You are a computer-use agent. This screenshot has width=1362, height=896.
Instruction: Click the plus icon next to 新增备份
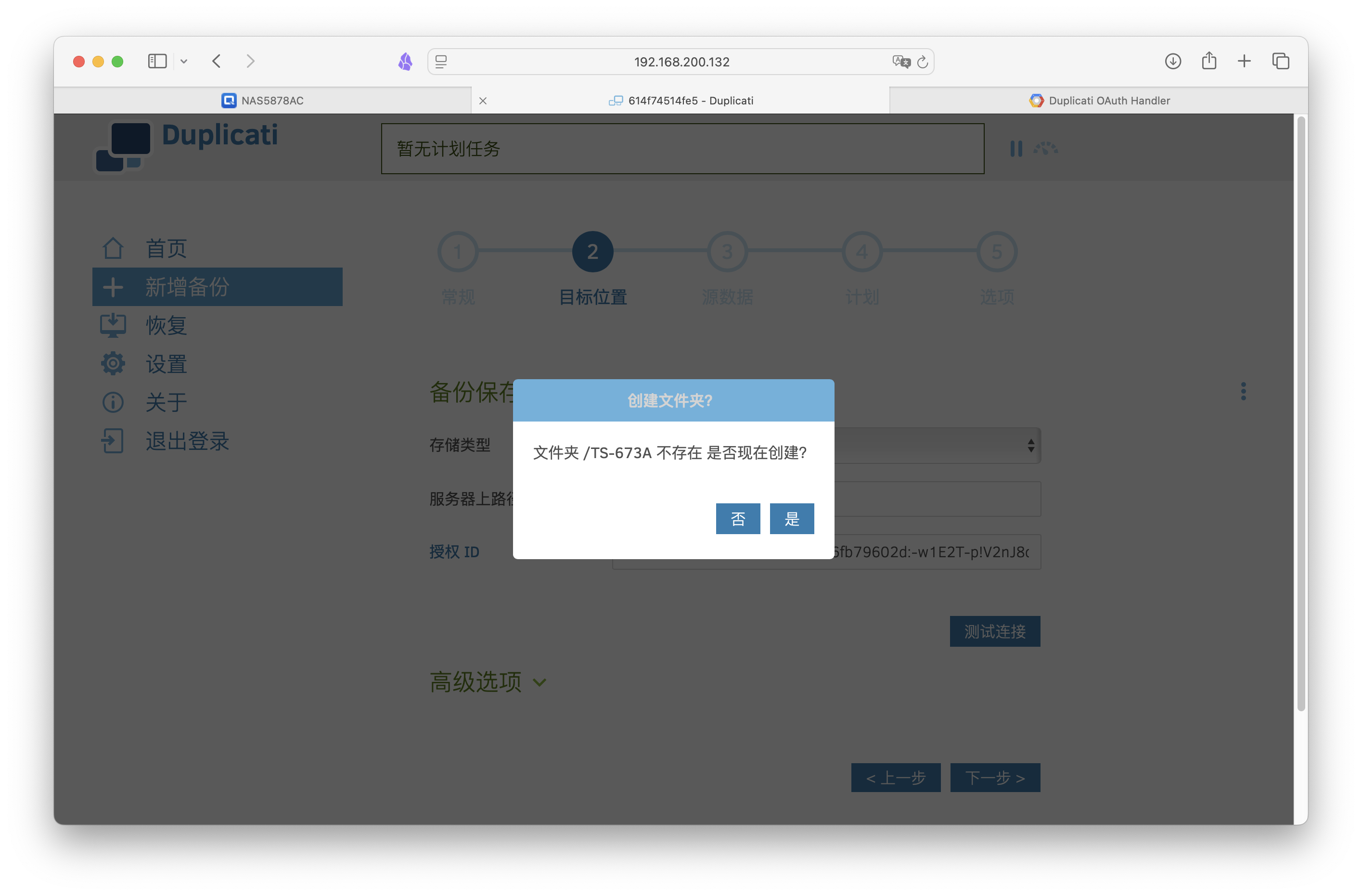(x=113, y=287)
